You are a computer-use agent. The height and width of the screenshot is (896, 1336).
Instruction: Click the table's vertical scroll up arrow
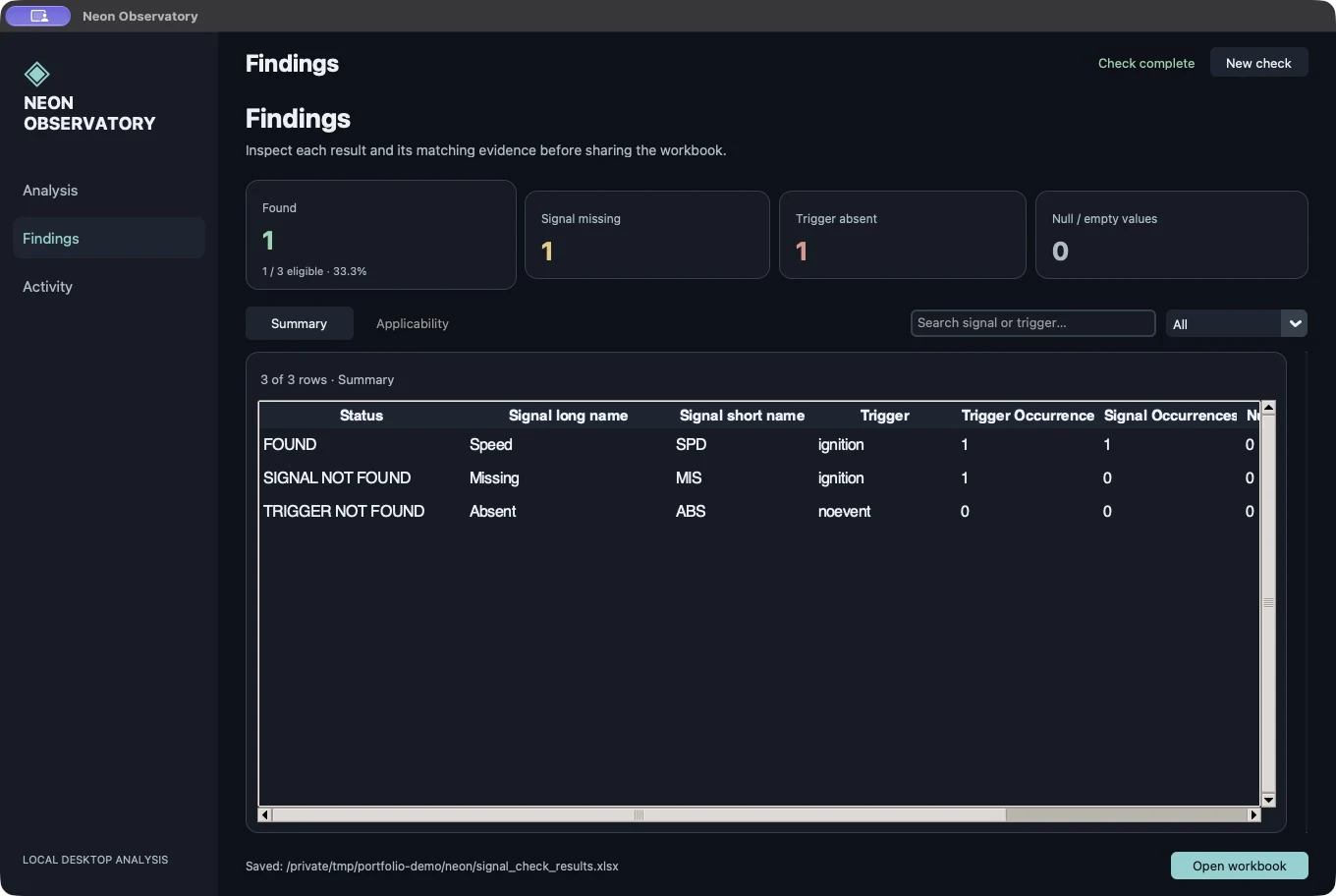[x=1268, y=408]
